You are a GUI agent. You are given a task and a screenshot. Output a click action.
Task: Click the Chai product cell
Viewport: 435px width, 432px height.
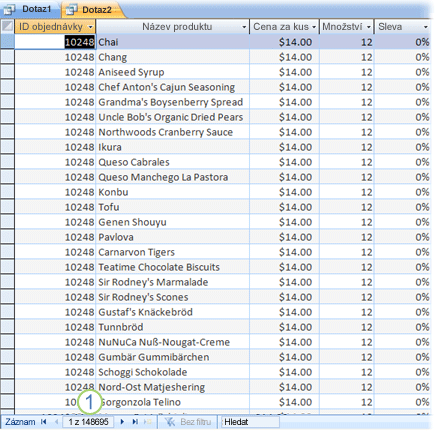[173, 42]
